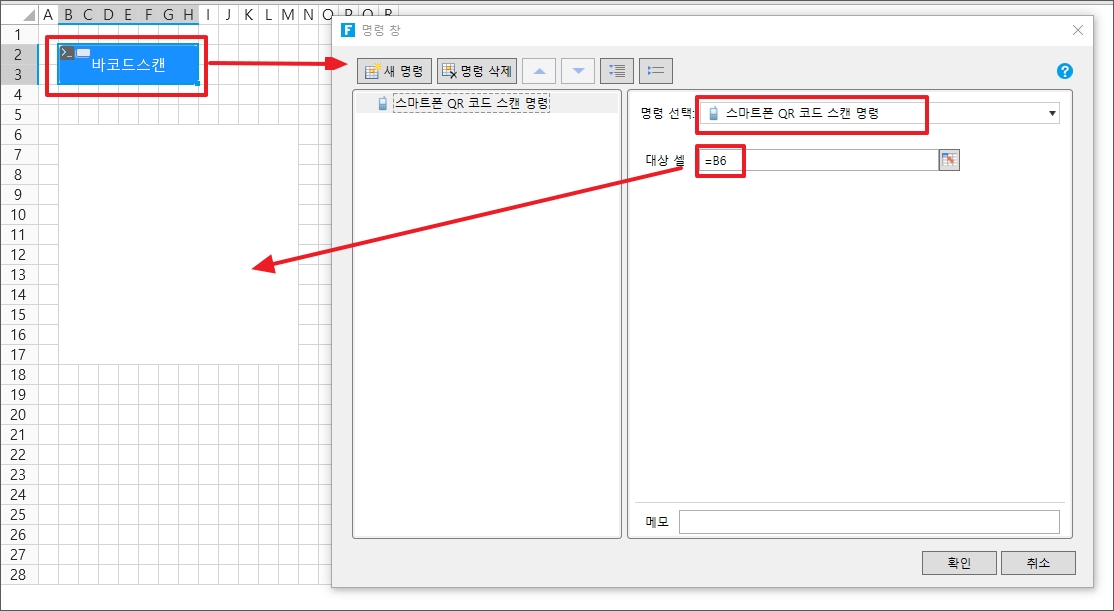Click the 바코드스캔 button on the sheet

[x=128, y=65]
